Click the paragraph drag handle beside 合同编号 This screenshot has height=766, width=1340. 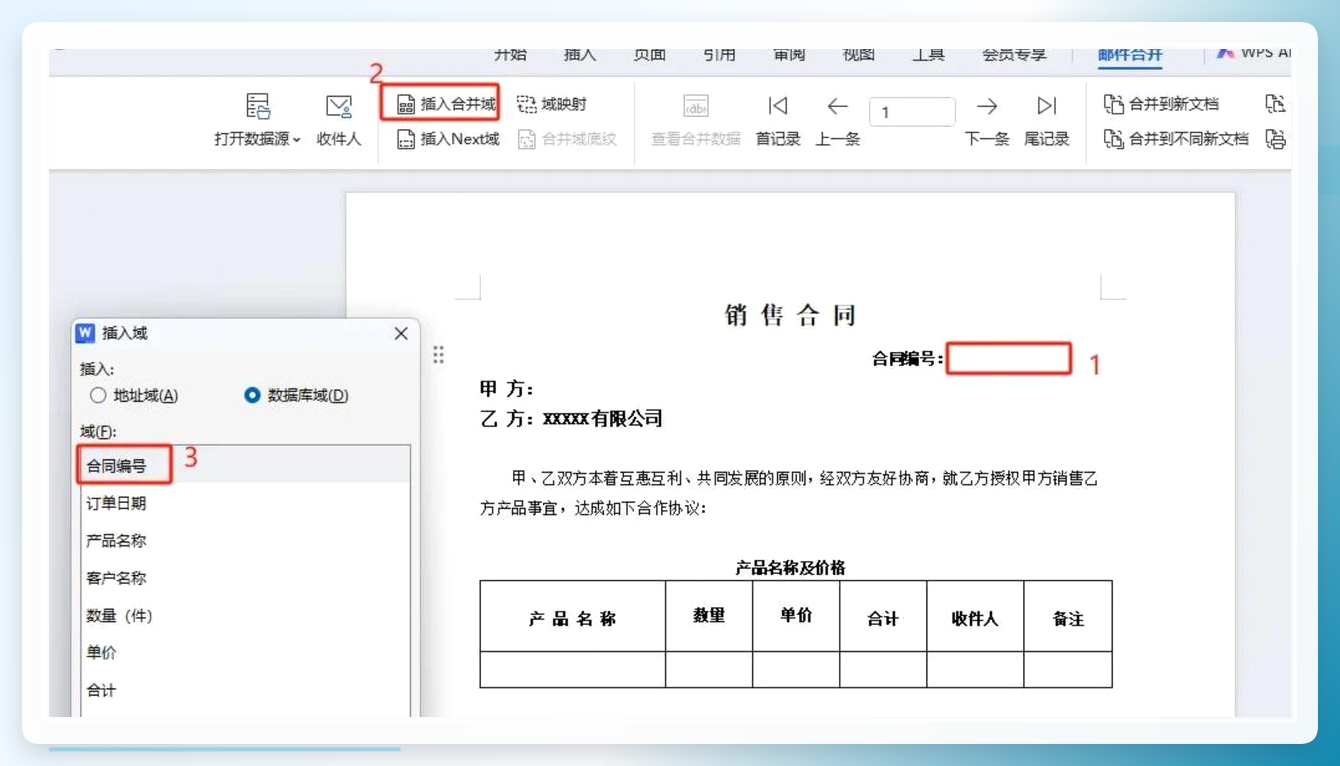(x=438, y=355)
